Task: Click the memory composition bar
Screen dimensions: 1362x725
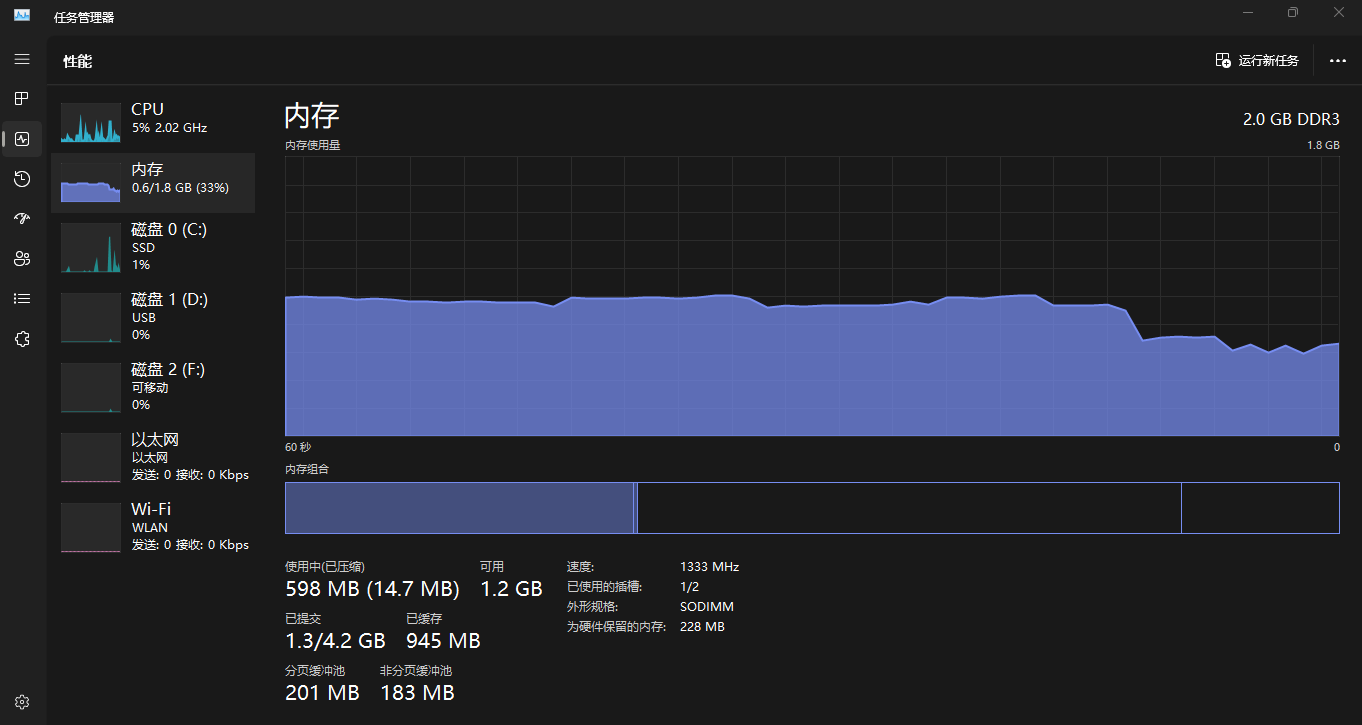Action: (x=811, y=508)
